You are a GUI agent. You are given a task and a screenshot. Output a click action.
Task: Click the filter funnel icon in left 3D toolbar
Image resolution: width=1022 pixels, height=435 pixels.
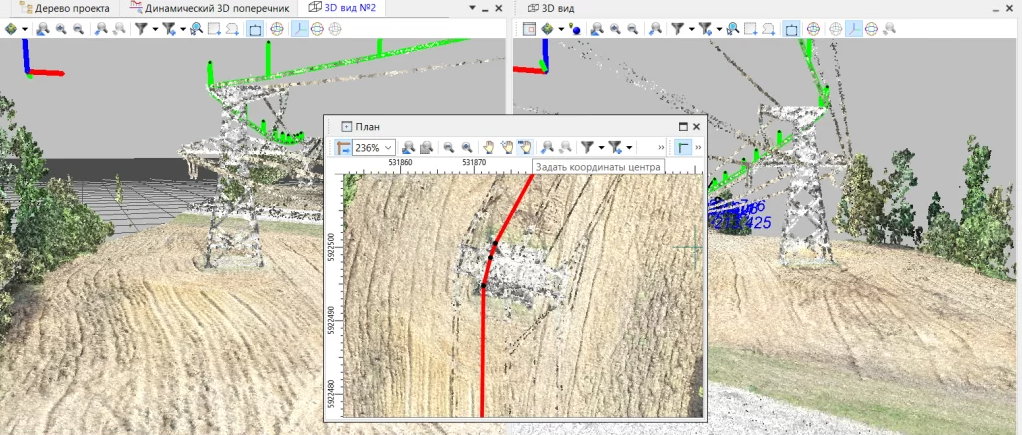click(x=141, y=29)
